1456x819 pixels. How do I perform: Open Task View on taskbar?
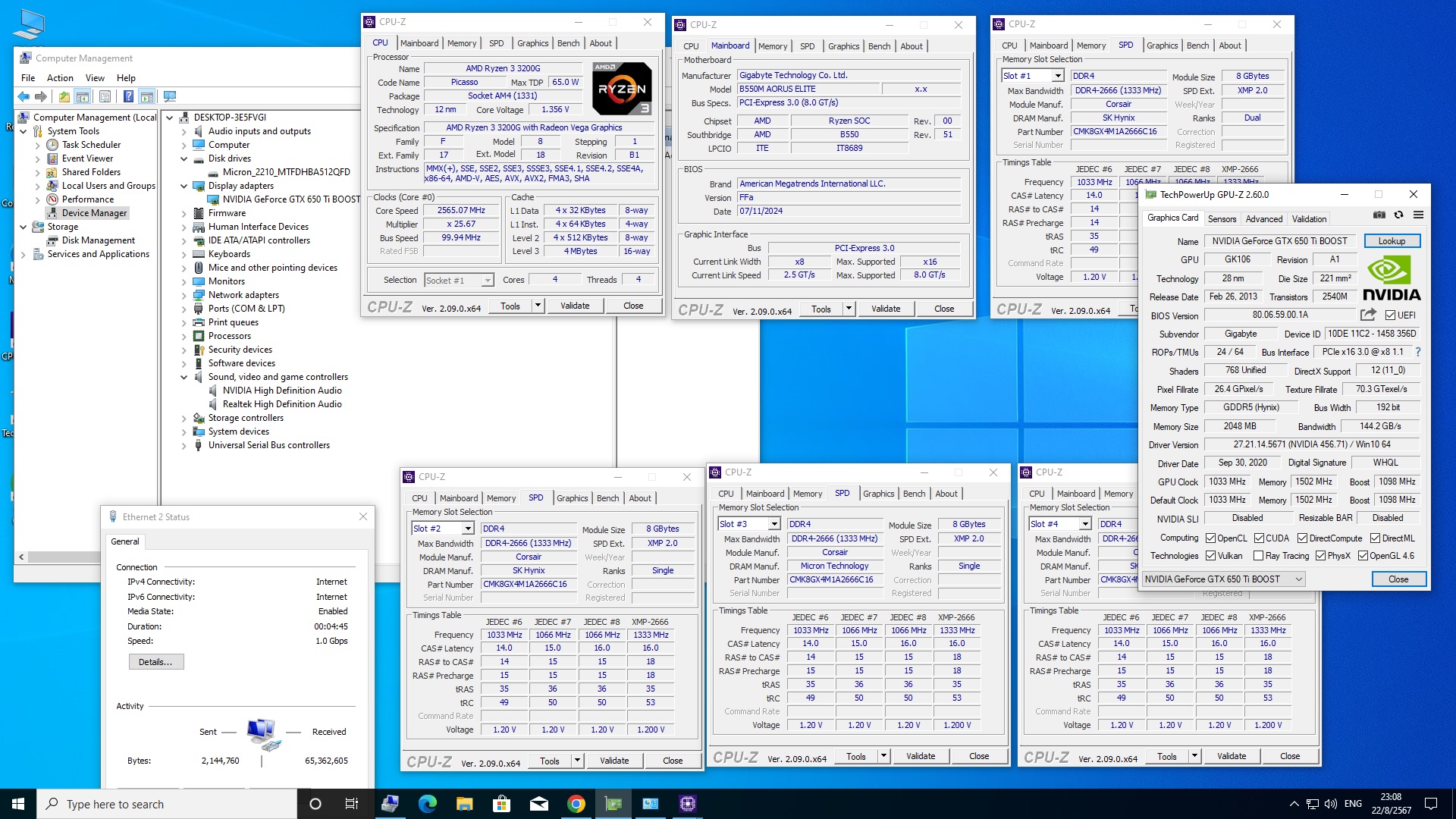point(352,804)
